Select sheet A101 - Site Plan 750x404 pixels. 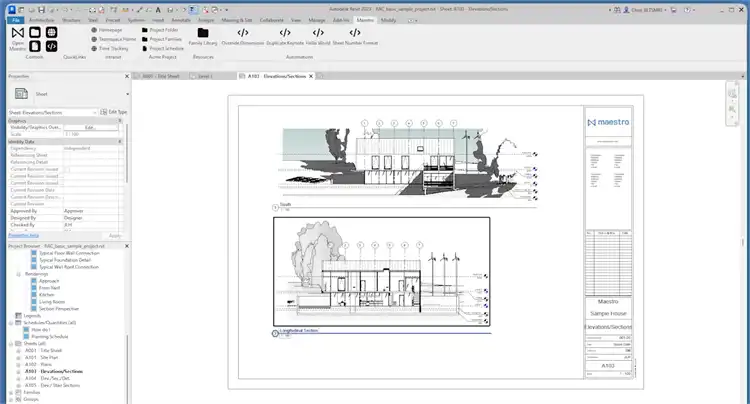[42, 358]
